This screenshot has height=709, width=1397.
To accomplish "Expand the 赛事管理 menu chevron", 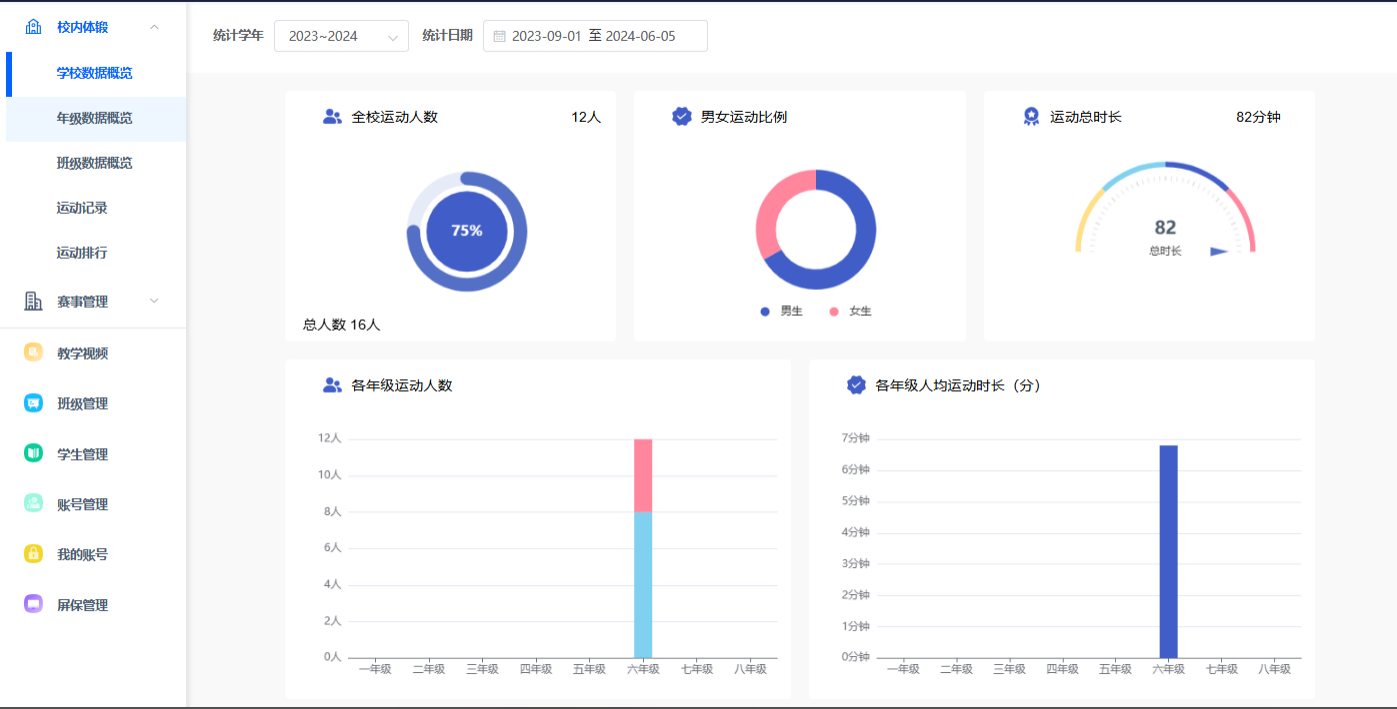I will [x=154, y=301].
